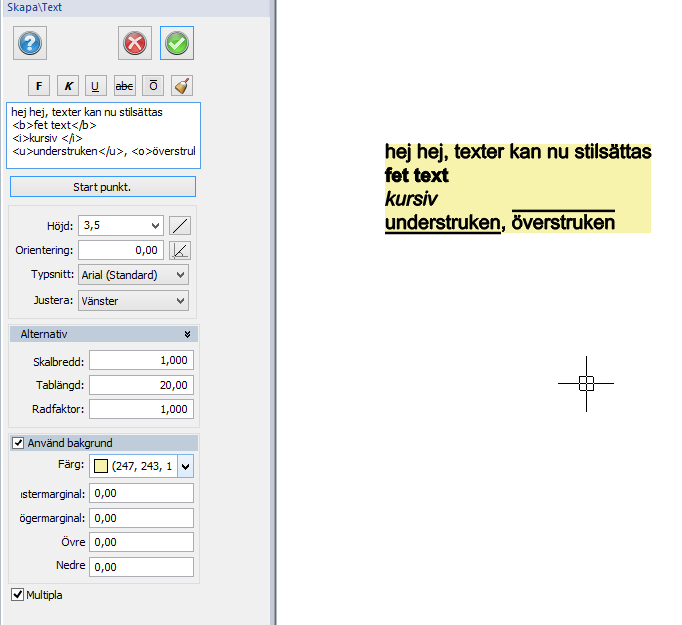Cancel with the red X button

pyautogui.click(x=135, y=43)
